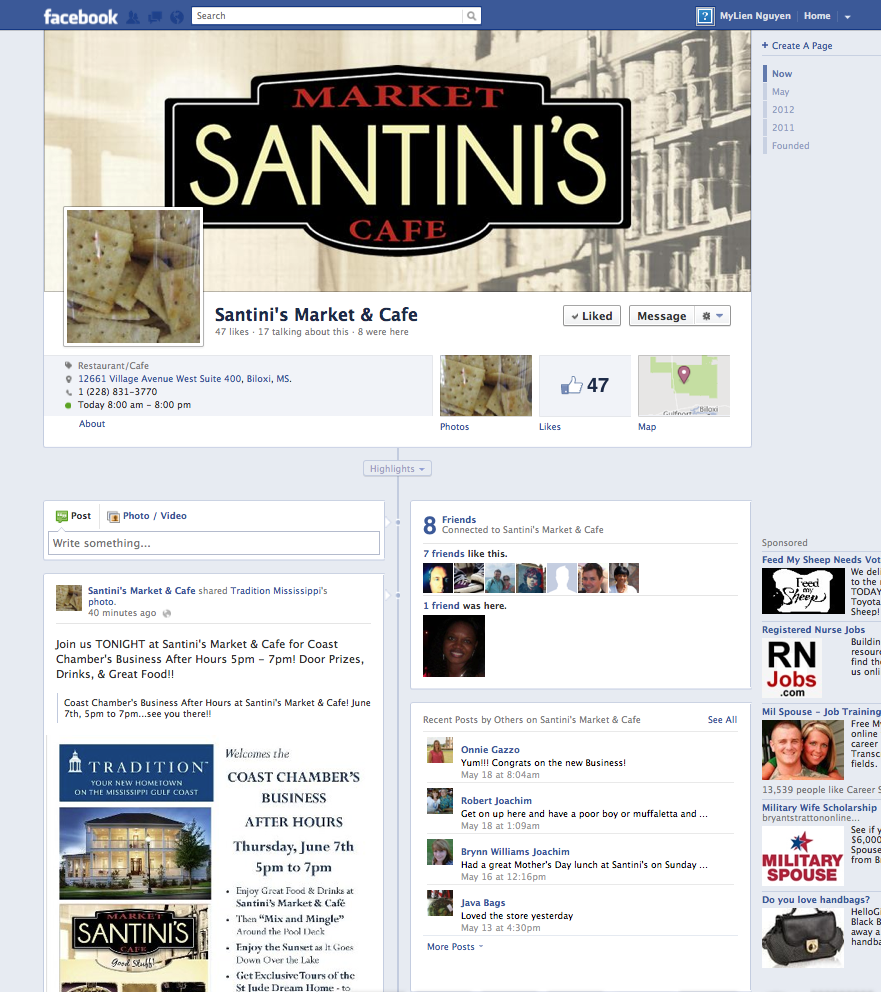Viewport: 881px width, 992px height.
Task: Click the '7 friends' link
Action: click(x=444, y=554)
